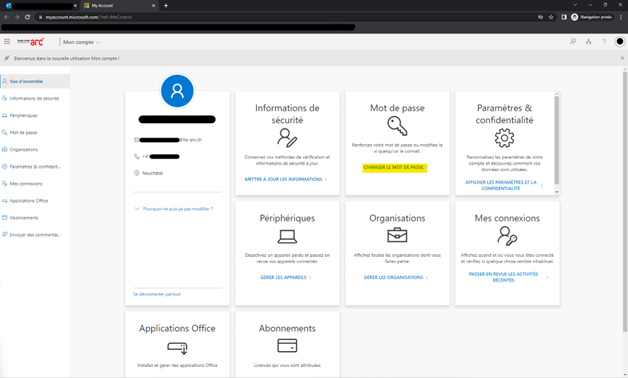Image resolution: width=628 pixels, height=378 pixels.
Task: Click the key icon in Mot de passe card
Action: [397, 125]
